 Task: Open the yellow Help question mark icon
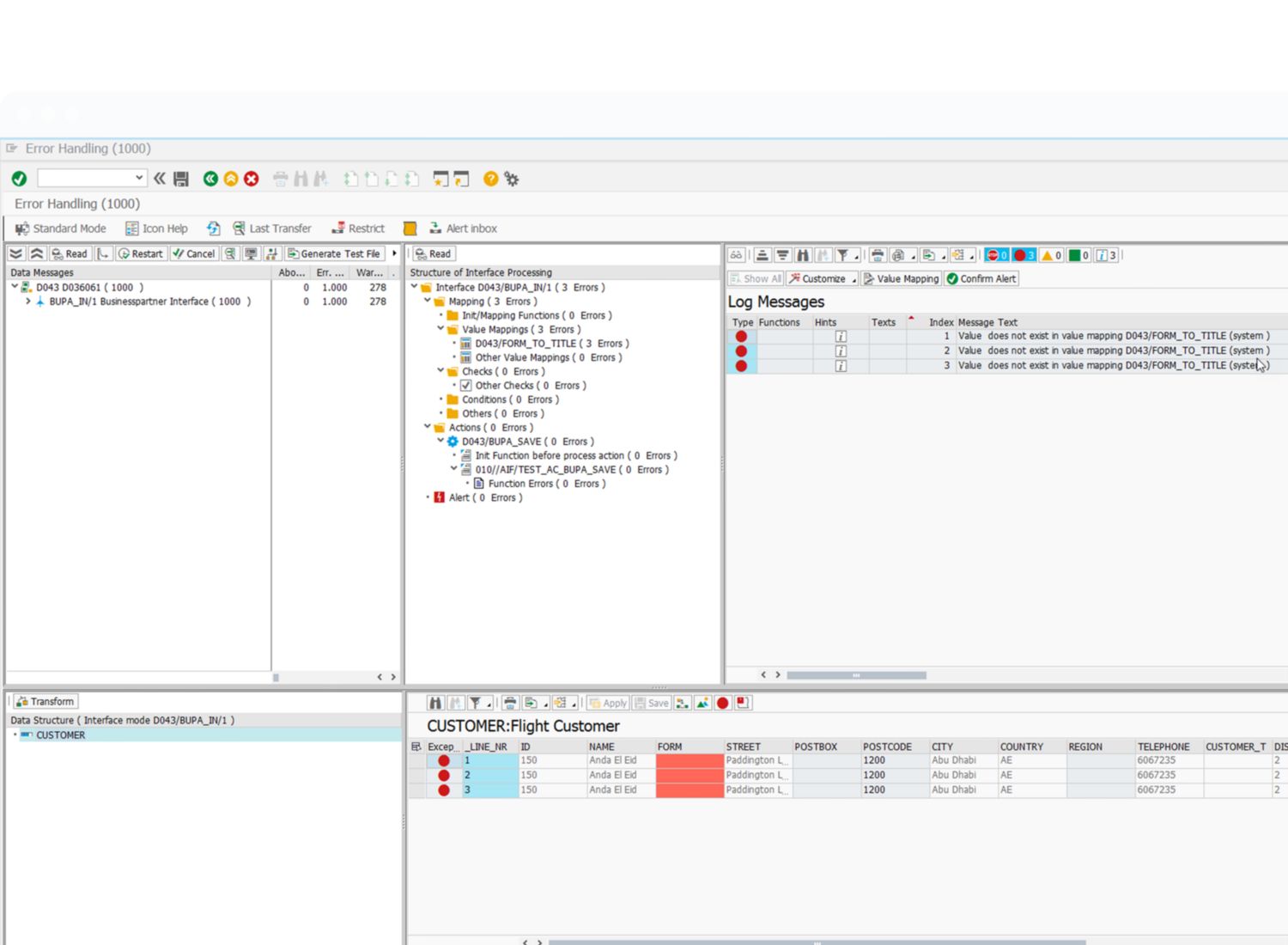coord(490,179)
